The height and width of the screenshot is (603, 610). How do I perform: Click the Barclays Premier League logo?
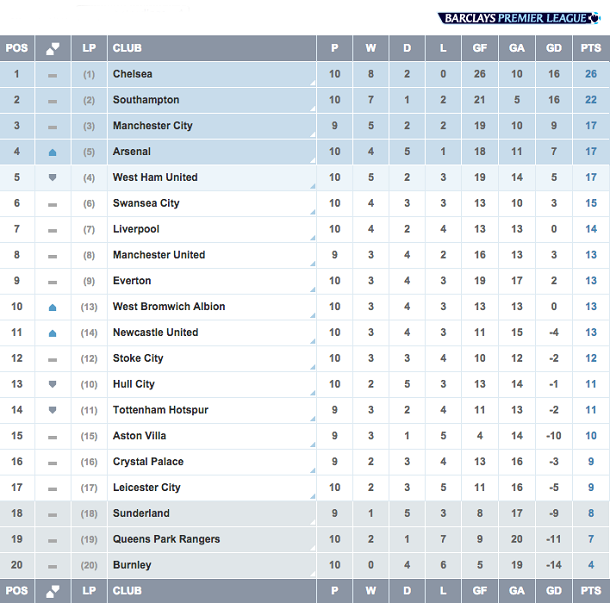pos(519,18)
